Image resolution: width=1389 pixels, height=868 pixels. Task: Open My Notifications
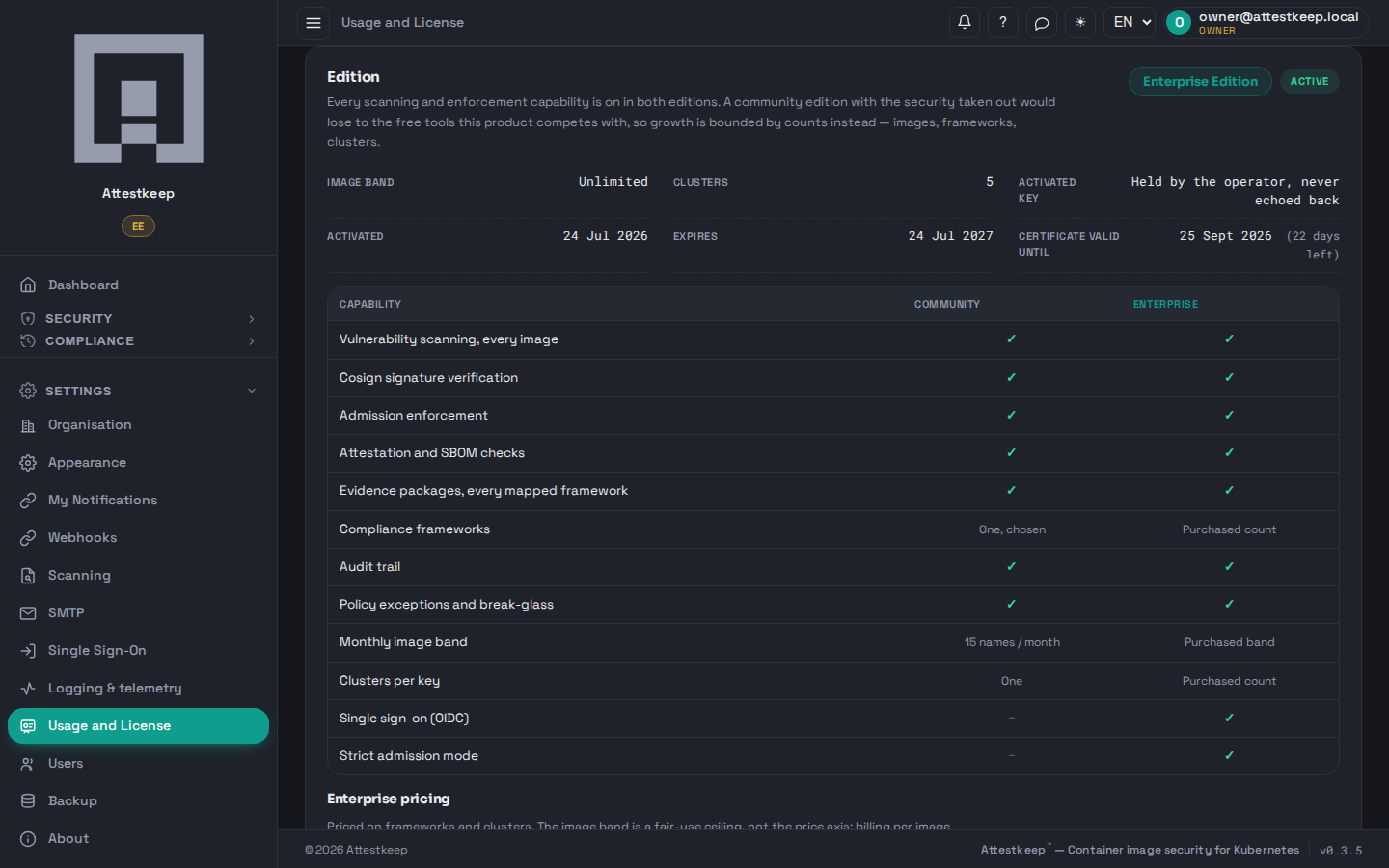pos(138,501)
